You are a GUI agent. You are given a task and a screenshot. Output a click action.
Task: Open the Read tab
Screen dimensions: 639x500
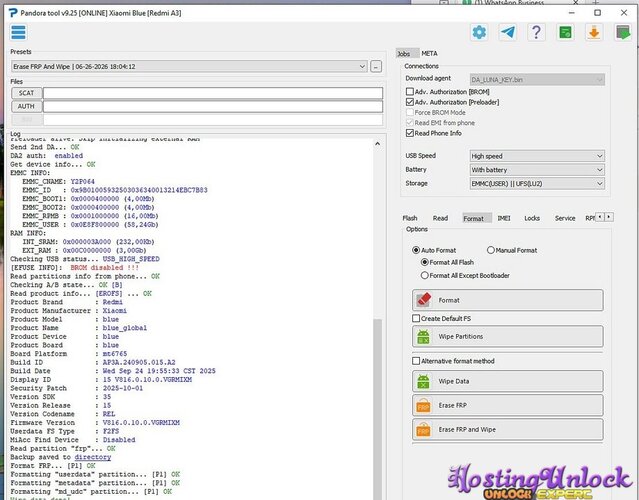440,218
